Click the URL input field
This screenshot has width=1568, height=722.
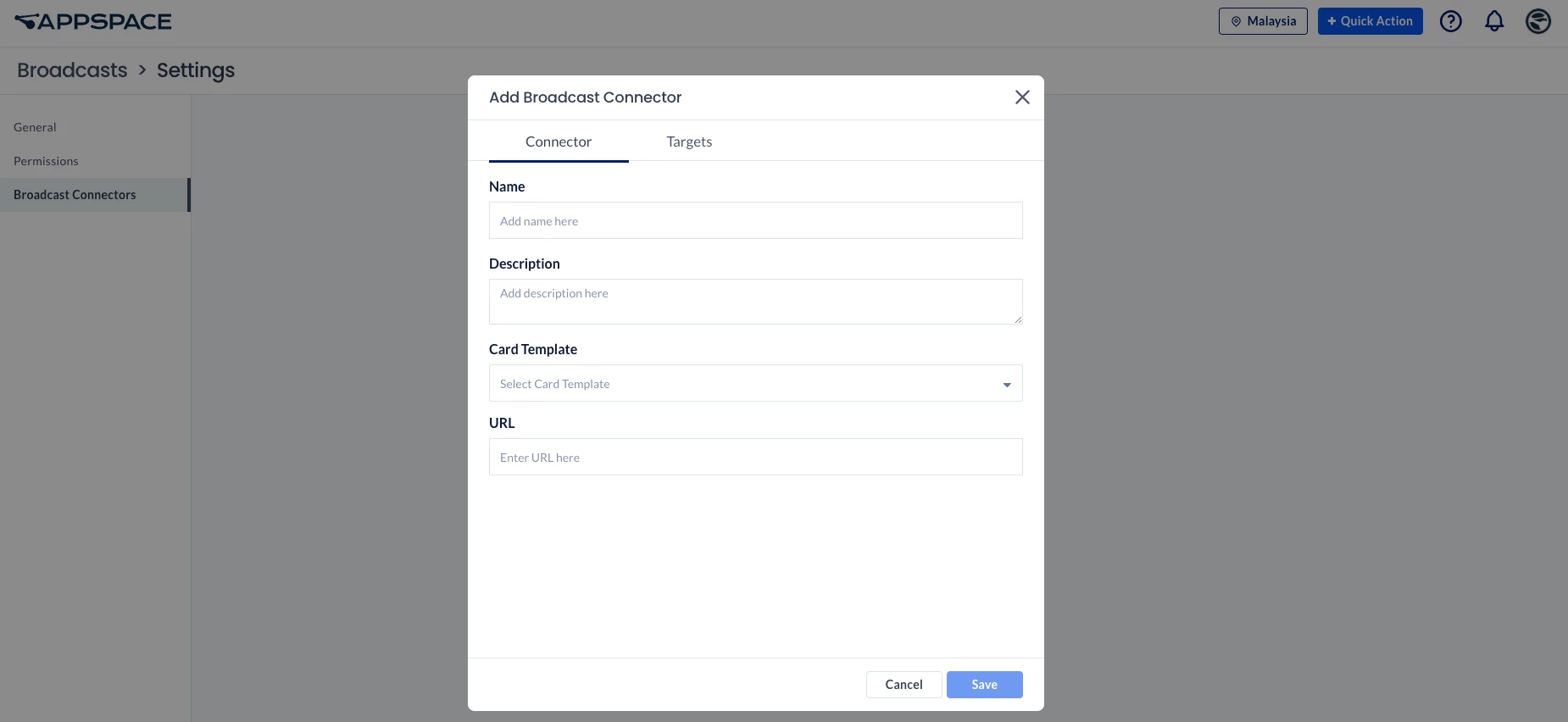tap(756, 457)
